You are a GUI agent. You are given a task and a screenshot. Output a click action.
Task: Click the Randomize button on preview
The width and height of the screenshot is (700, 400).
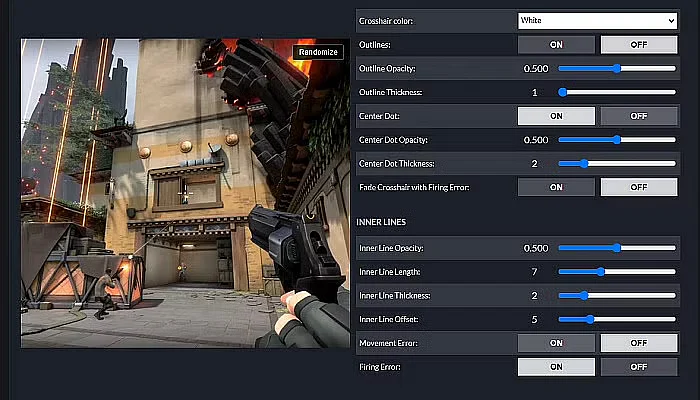[318, 52]
